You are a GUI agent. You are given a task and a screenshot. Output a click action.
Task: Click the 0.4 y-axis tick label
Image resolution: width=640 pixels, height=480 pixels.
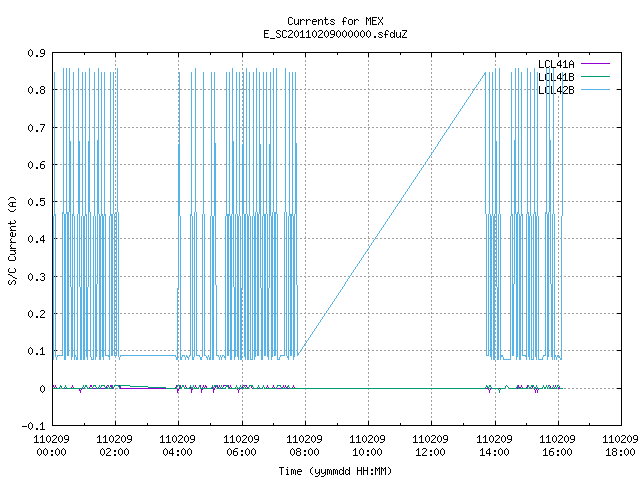point(36,239)
